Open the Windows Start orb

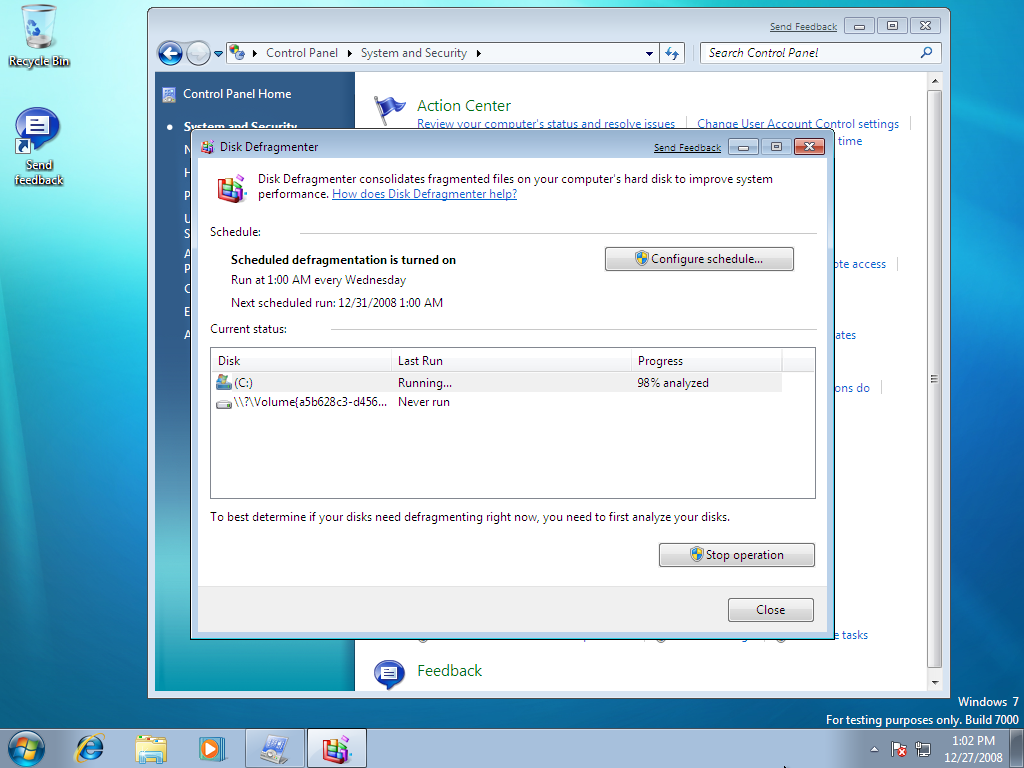coord(27,748)
